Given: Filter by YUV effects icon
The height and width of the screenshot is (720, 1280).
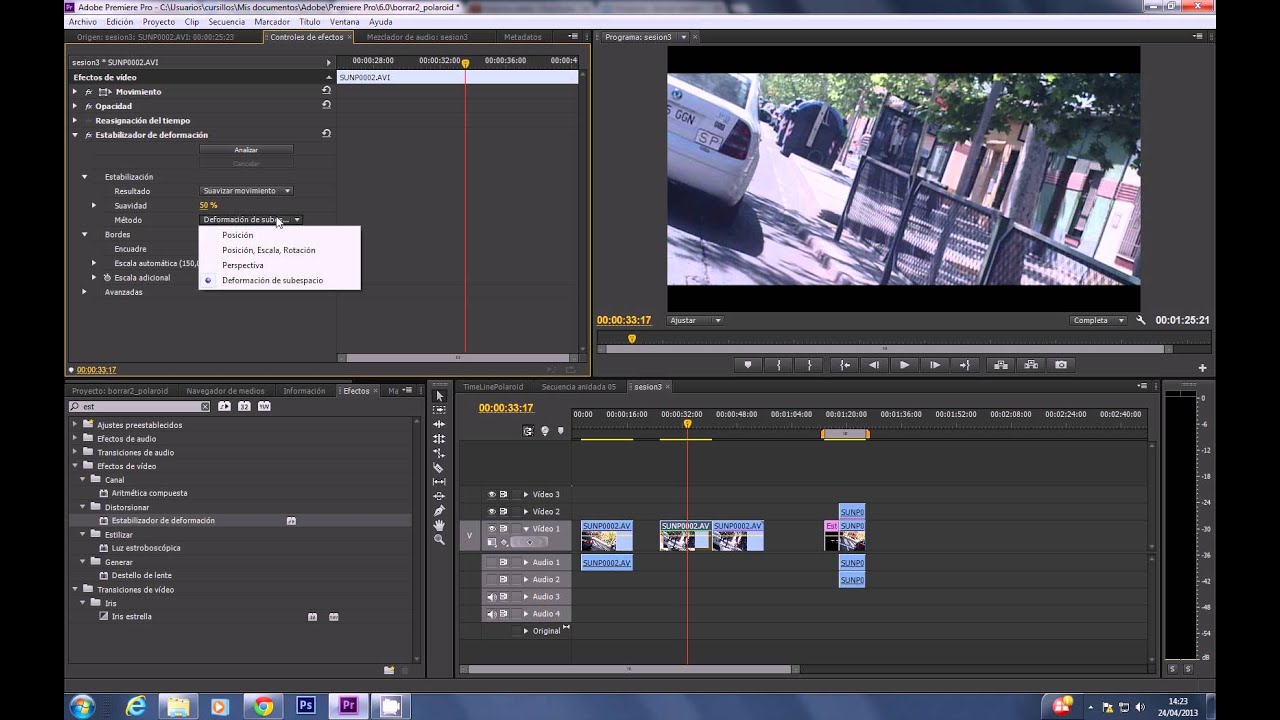Looking at the screenshot, I should pos(264,406).
